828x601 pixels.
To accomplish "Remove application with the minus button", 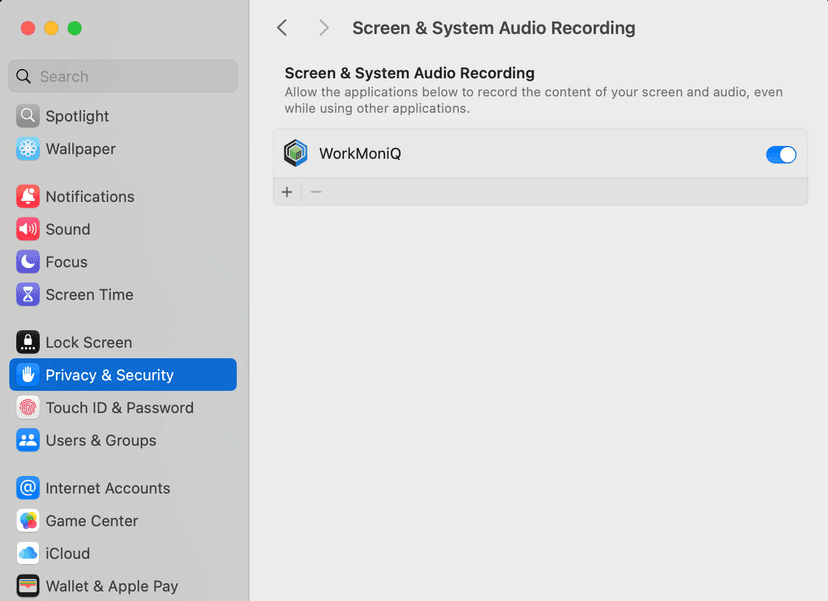I will [316, 192].
